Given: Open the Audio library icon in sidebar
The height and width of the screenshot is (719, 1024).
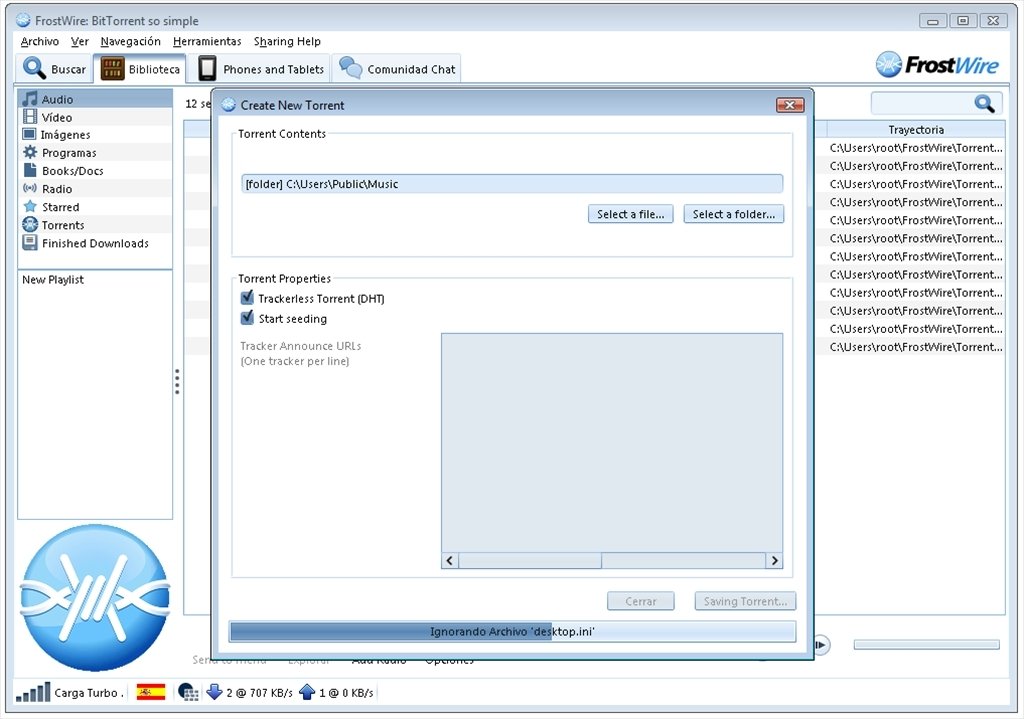Looking at the screenshot, I should coord(30,99).
